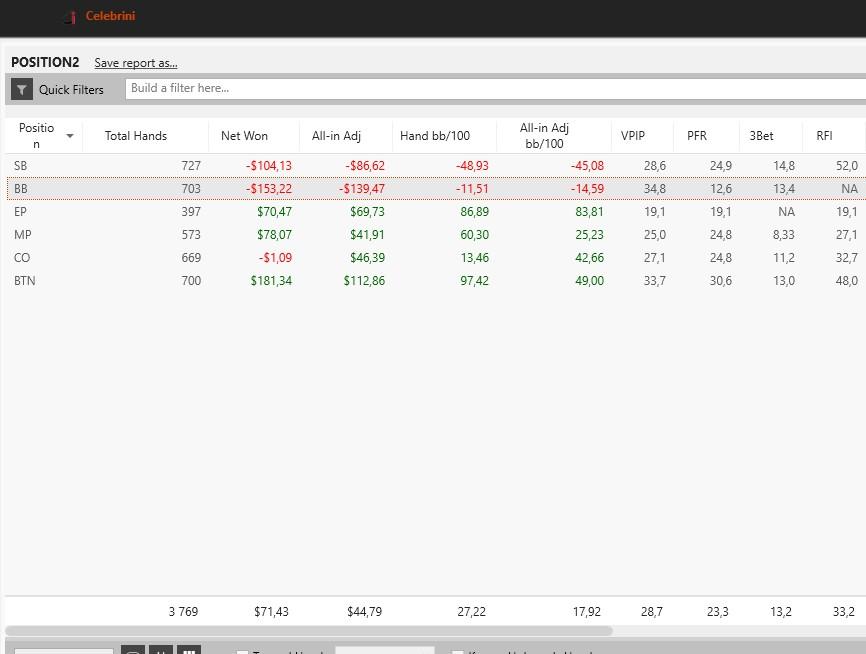Sort by the Net Won column header

pyautogui.click(x=244, y=136)
